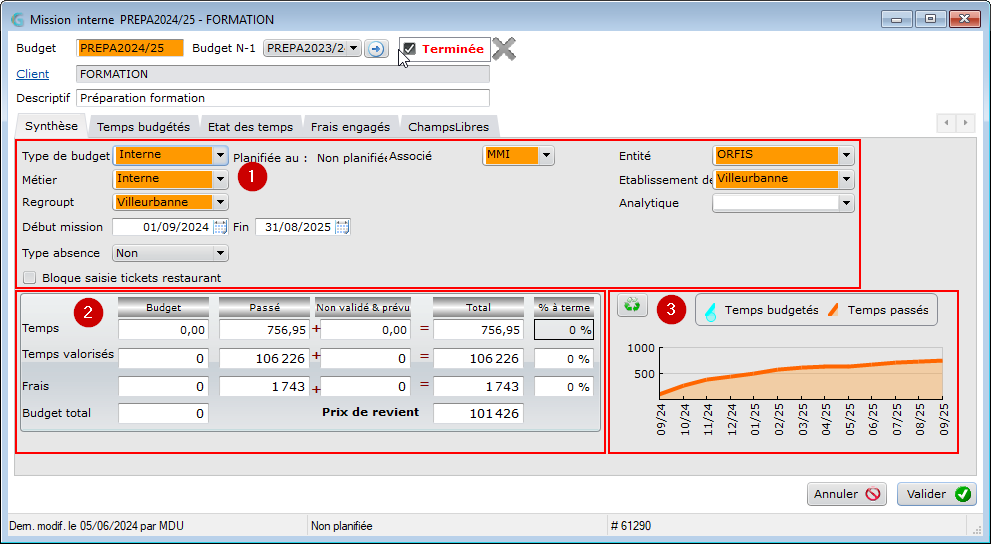991x544 pixels.
Task: Click status text Dern. modif. le 05/06/2024
Action: pyautogui.click(x=97, y=526)
